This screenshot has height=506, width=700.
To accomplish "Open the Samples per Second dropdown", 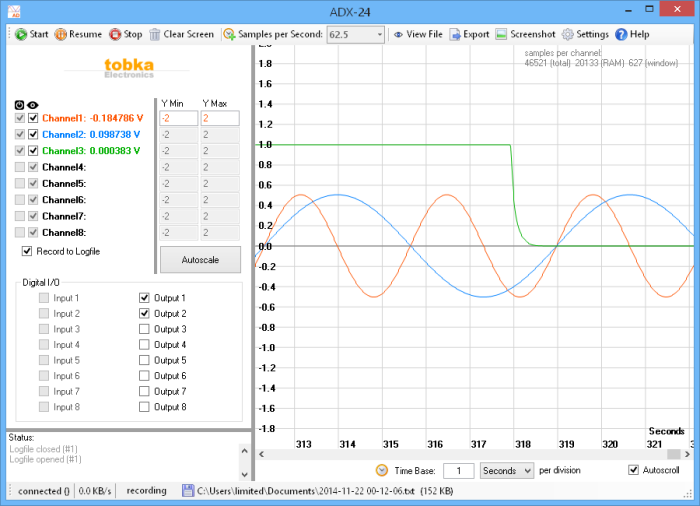I will 378,34.
